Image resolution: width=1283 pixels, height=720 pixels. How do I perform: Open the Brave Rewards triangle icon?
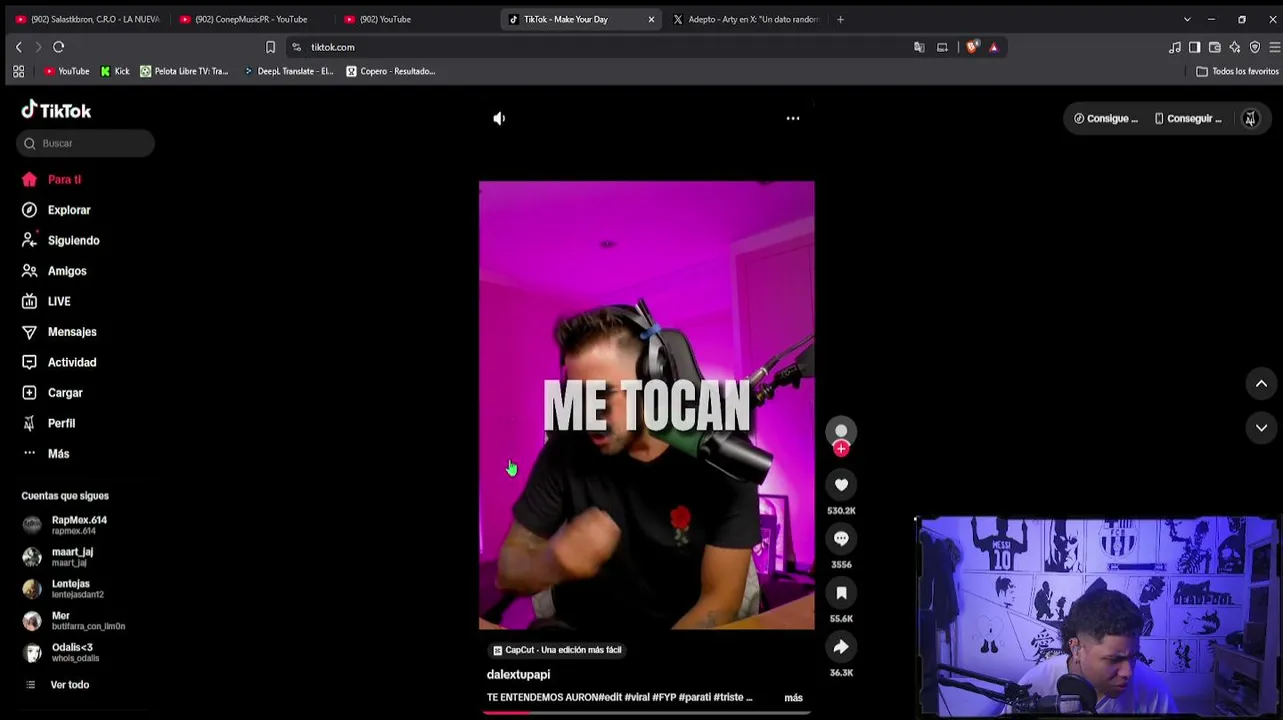[993, 47]
